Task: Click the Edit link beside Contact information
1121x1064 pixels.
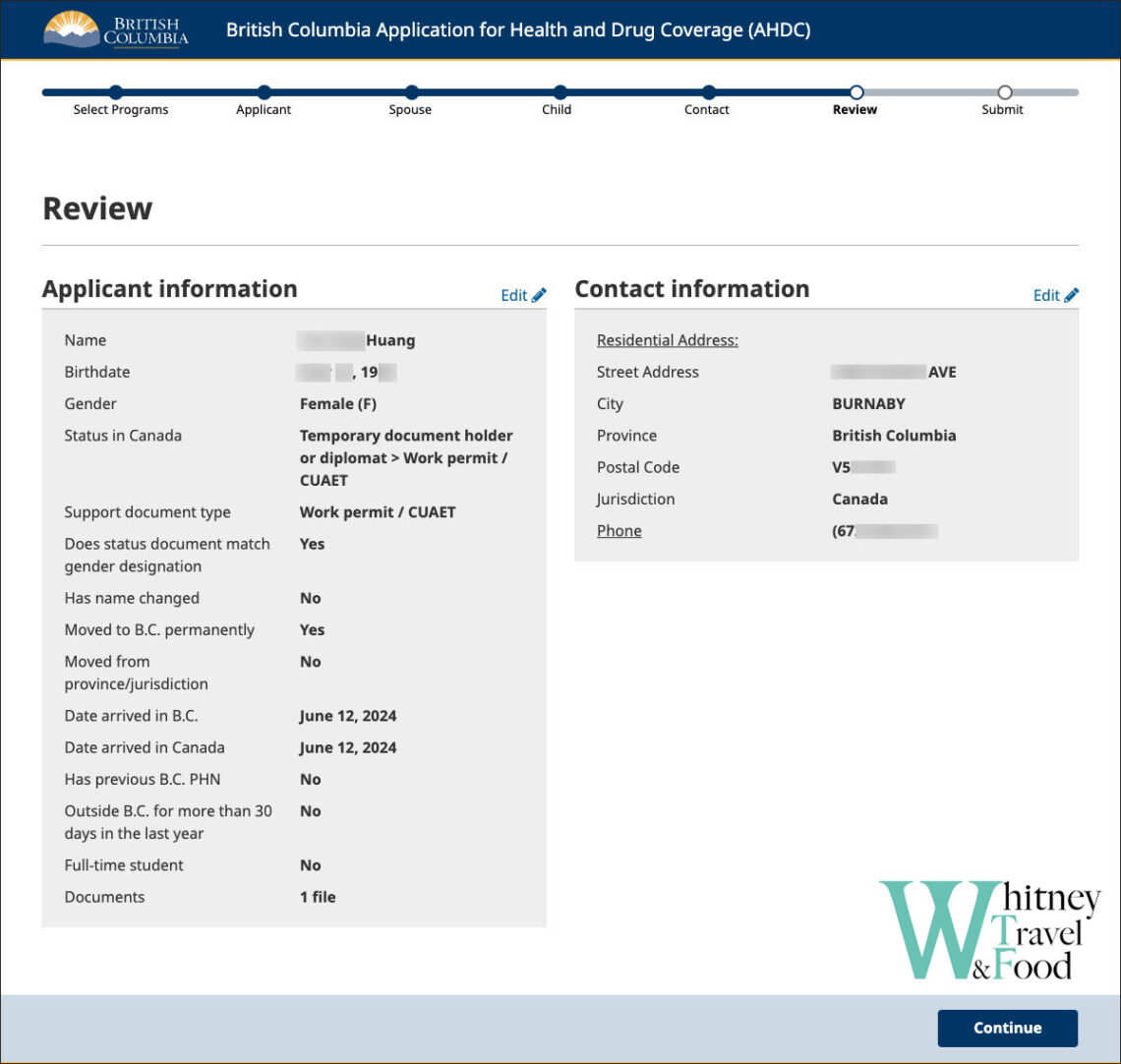Action: [x=1045, y=294]
